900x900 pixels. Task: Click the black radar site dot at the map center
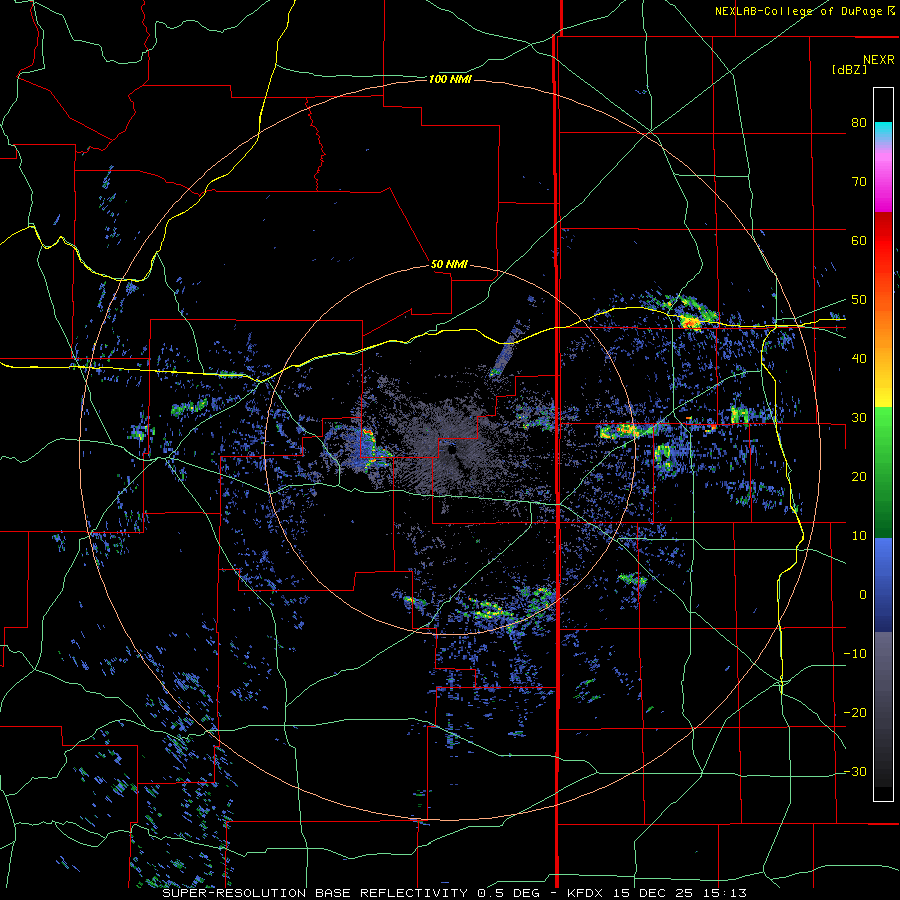click(x=452, y=451)
